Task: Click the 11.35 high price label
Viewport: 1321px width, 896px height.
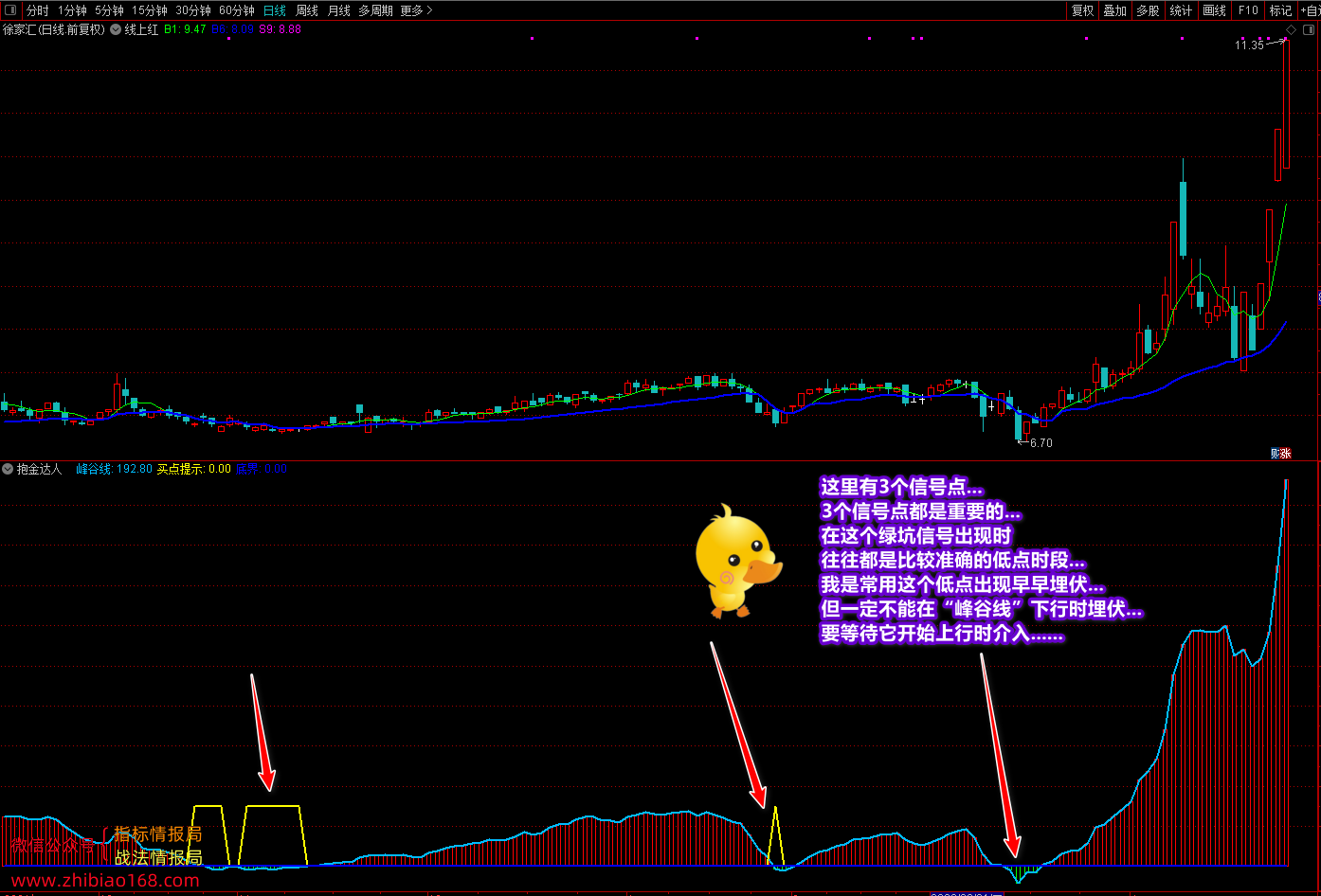Action: (1250, 45)
